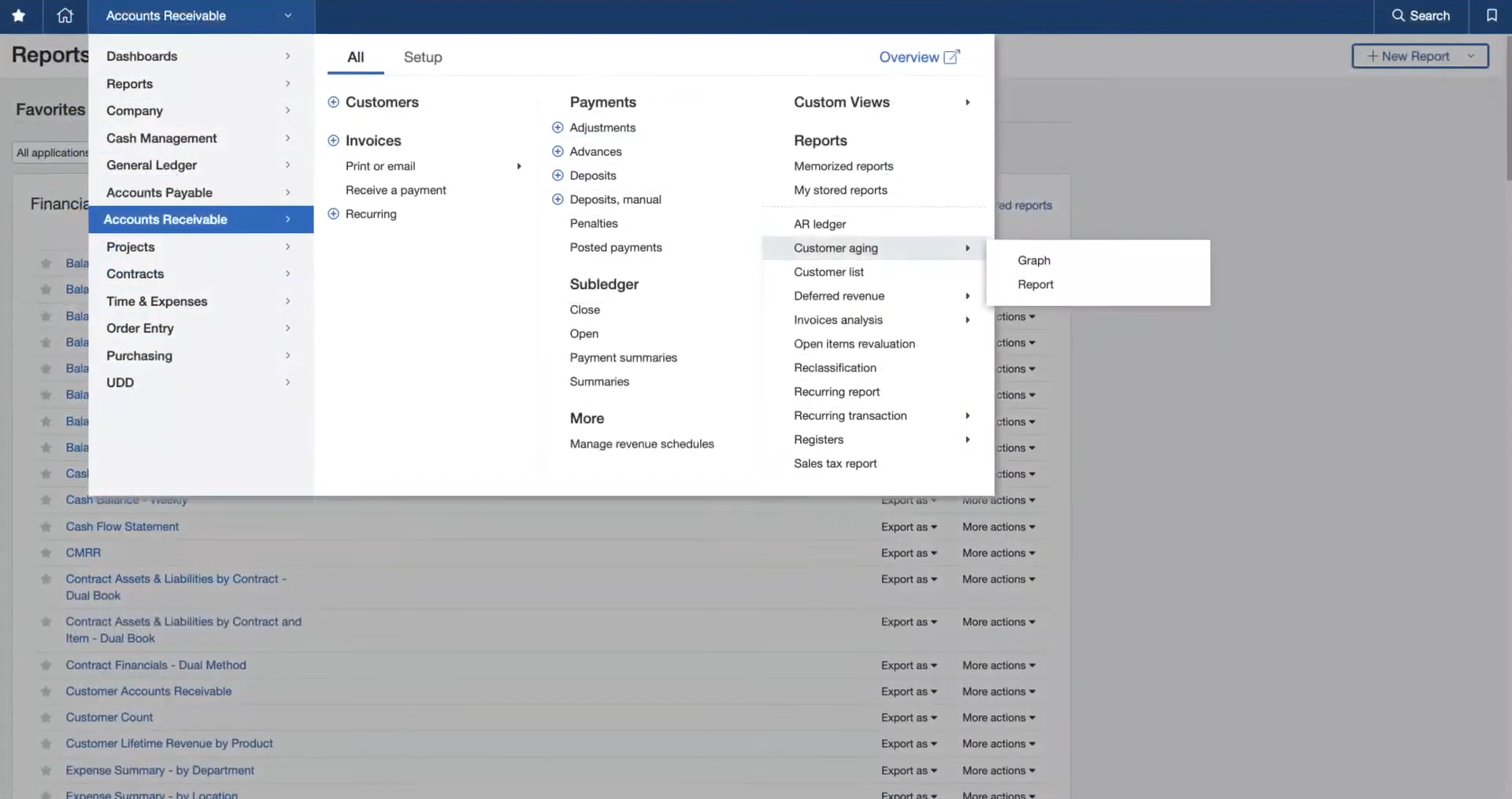This screenshot has width=1512, height=799.
Task: Open Overview via the external link icon
Action: tap(951, 57)
